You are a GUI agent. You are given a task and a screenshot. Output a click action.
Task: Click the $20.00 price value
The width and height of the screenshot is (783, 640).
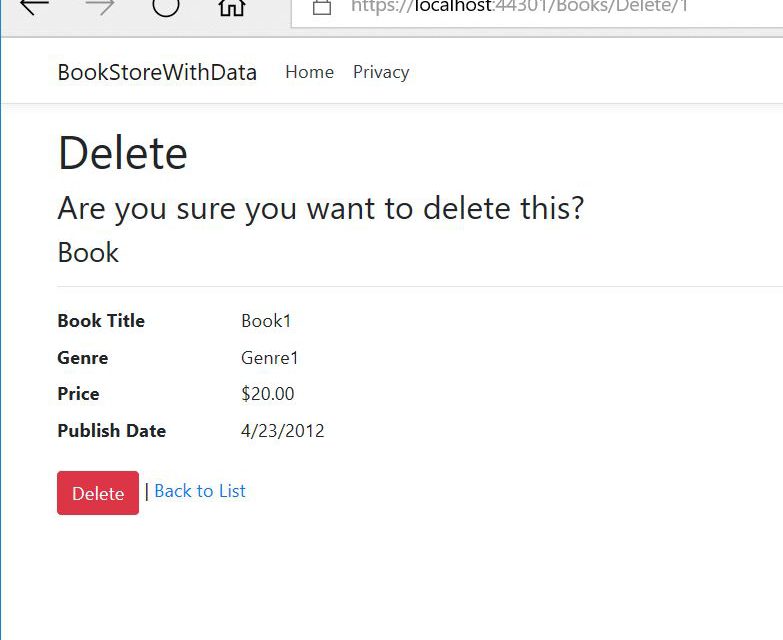268,394
